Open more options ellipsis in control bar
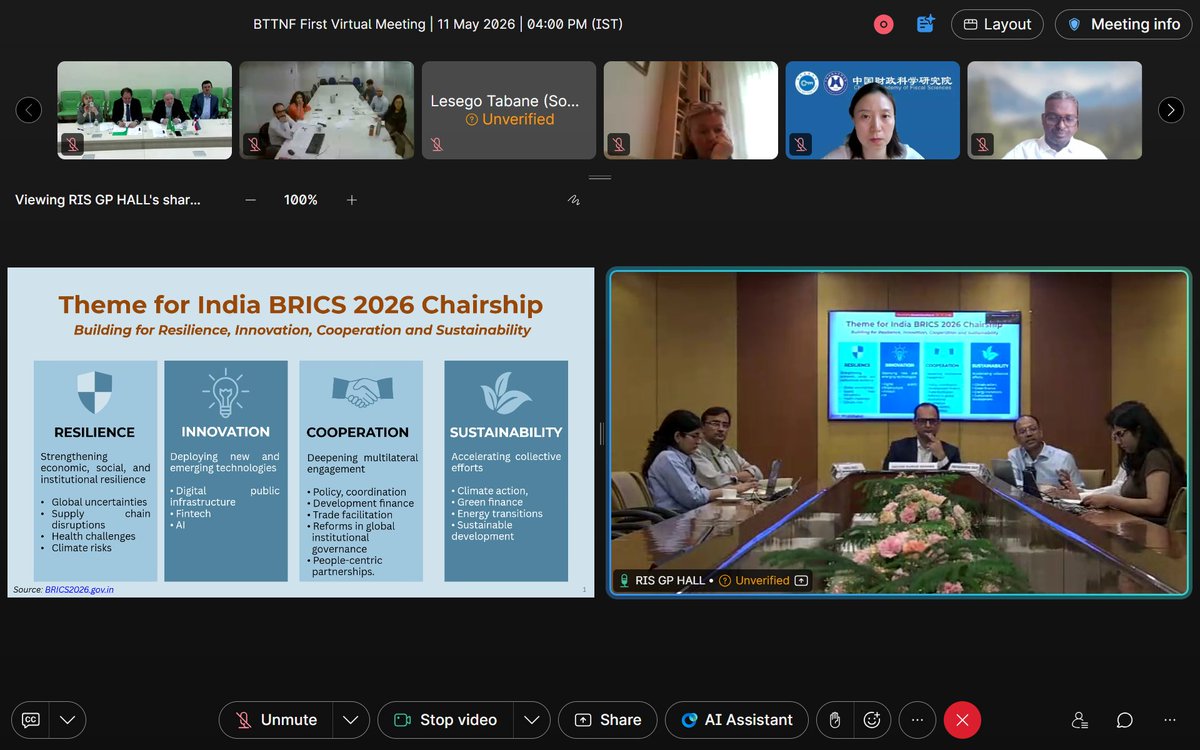 [917, 720]
